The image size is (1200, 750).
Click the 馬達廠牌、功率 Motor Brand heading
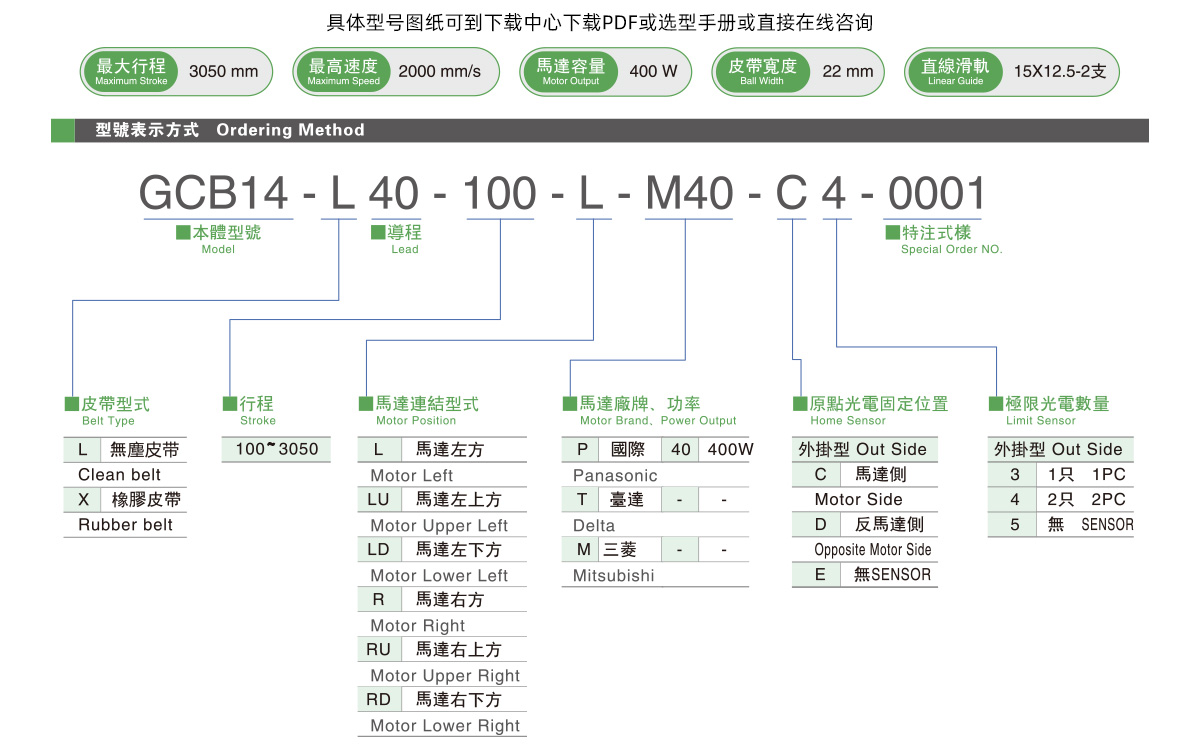coord(650,410)
